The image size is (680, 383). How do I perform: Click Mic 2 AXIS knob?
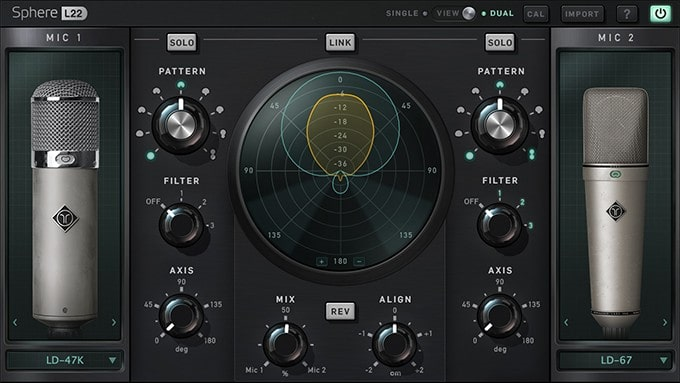click(500, 316)
